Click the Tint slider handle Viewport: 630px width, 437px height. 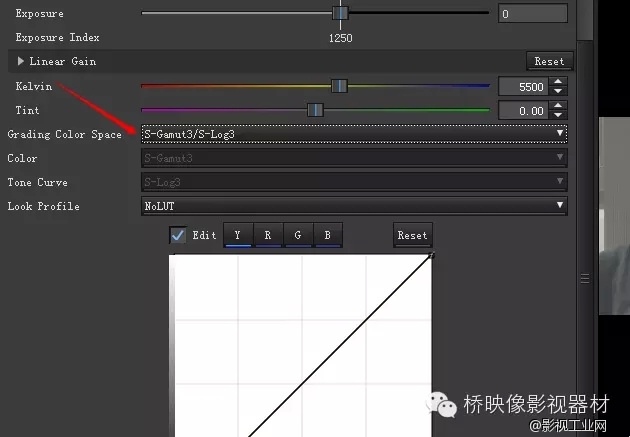(315, 109)
